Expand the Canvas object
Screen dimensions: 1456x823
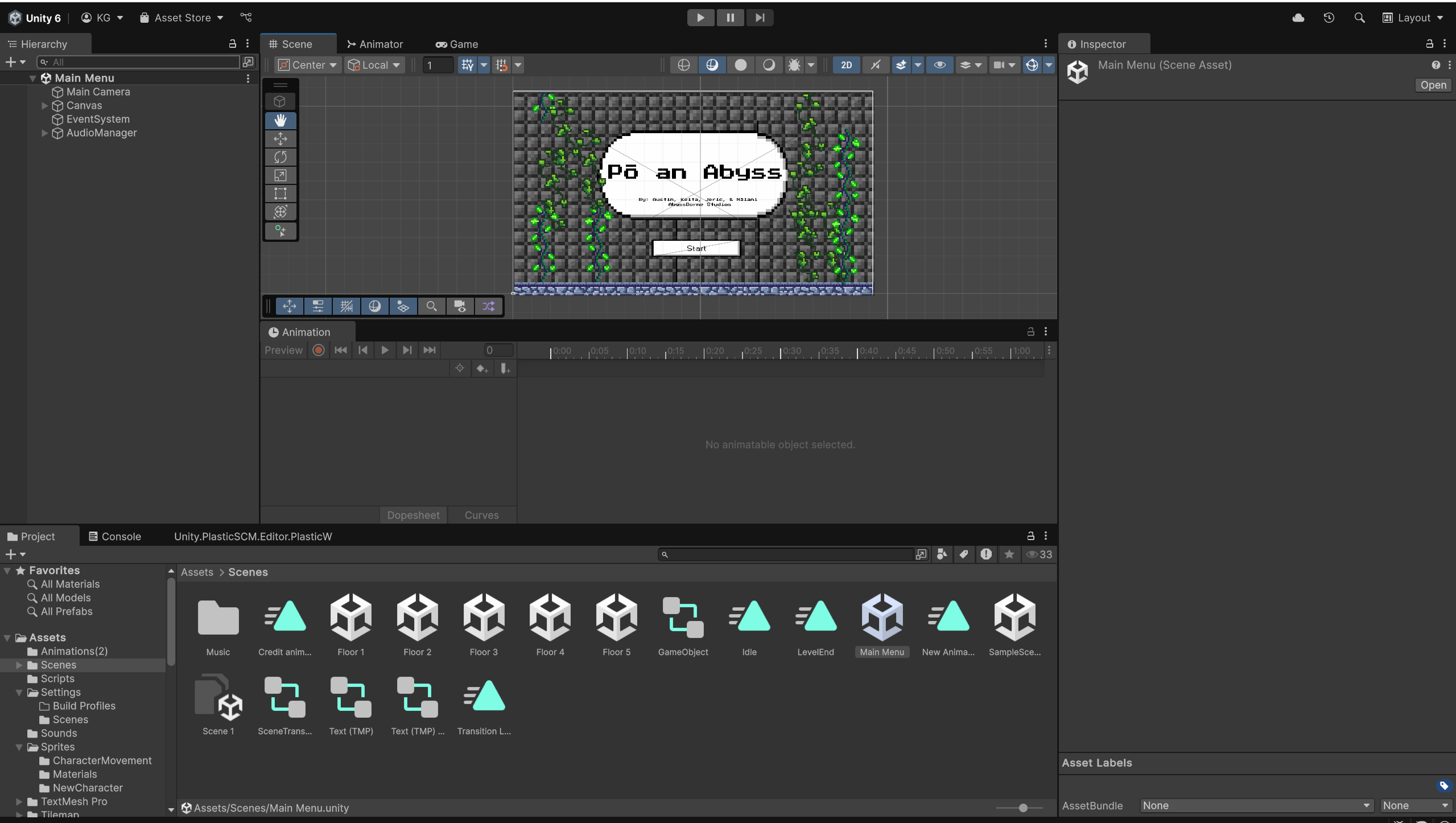(x=44, y=105)
